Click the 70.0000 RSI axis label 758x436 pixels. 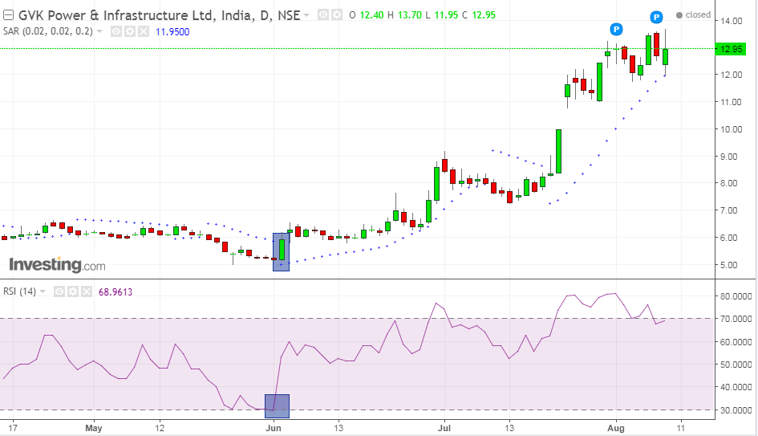pos(737,319)
